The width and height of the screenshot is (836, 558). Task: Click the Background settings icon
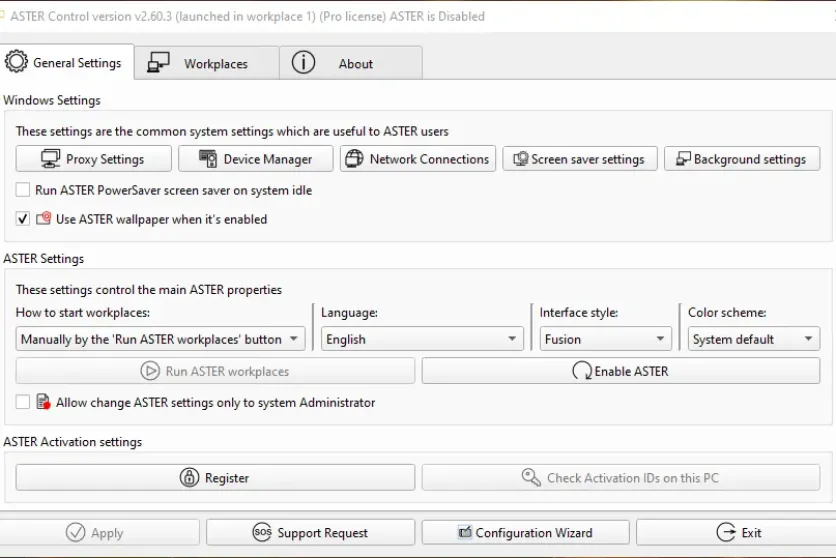[x=683, y=159]
